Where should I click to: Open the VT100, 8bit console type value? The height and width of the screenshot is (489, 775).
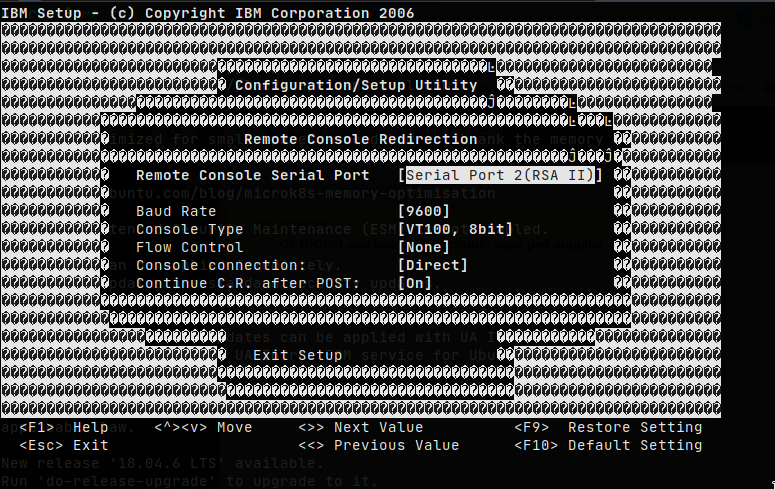pos(455,229)
